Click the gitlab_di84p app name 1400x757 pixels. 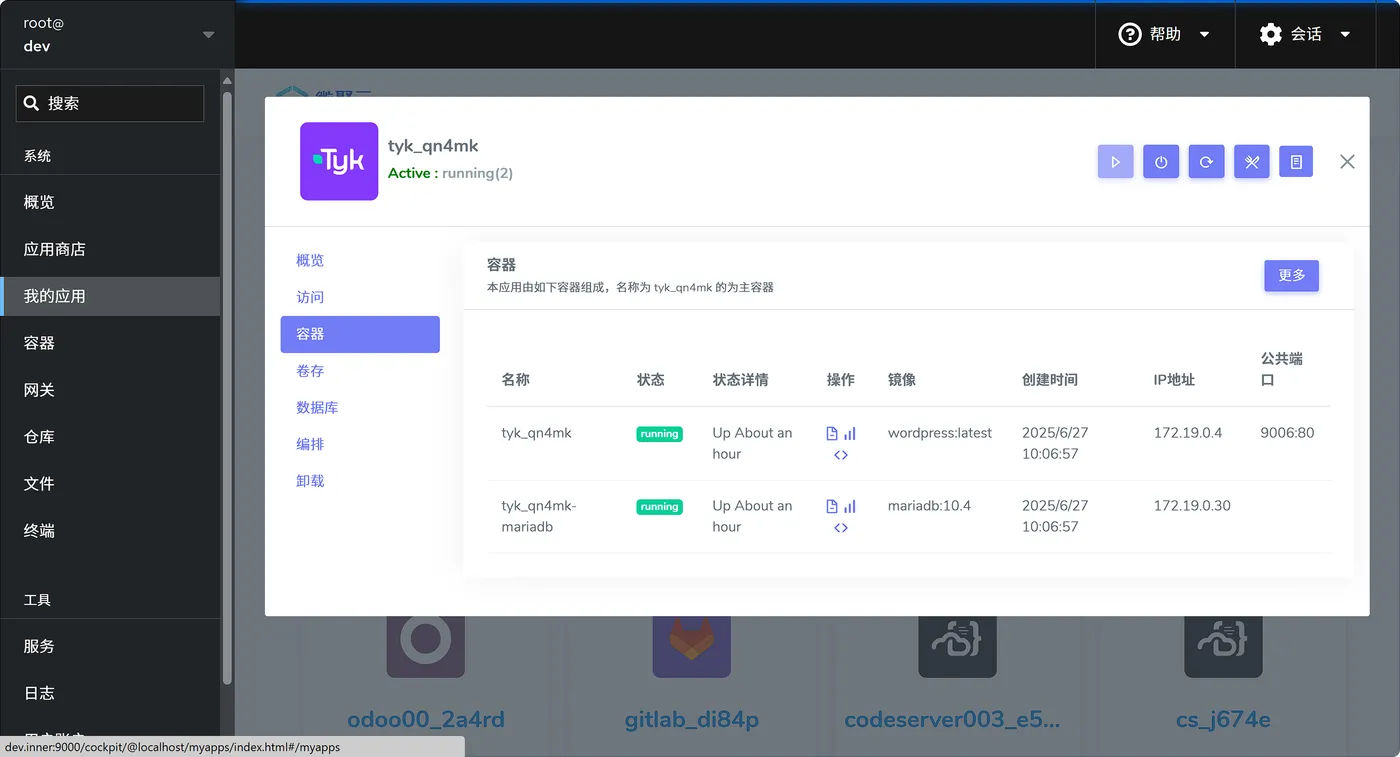pos(691,720)
